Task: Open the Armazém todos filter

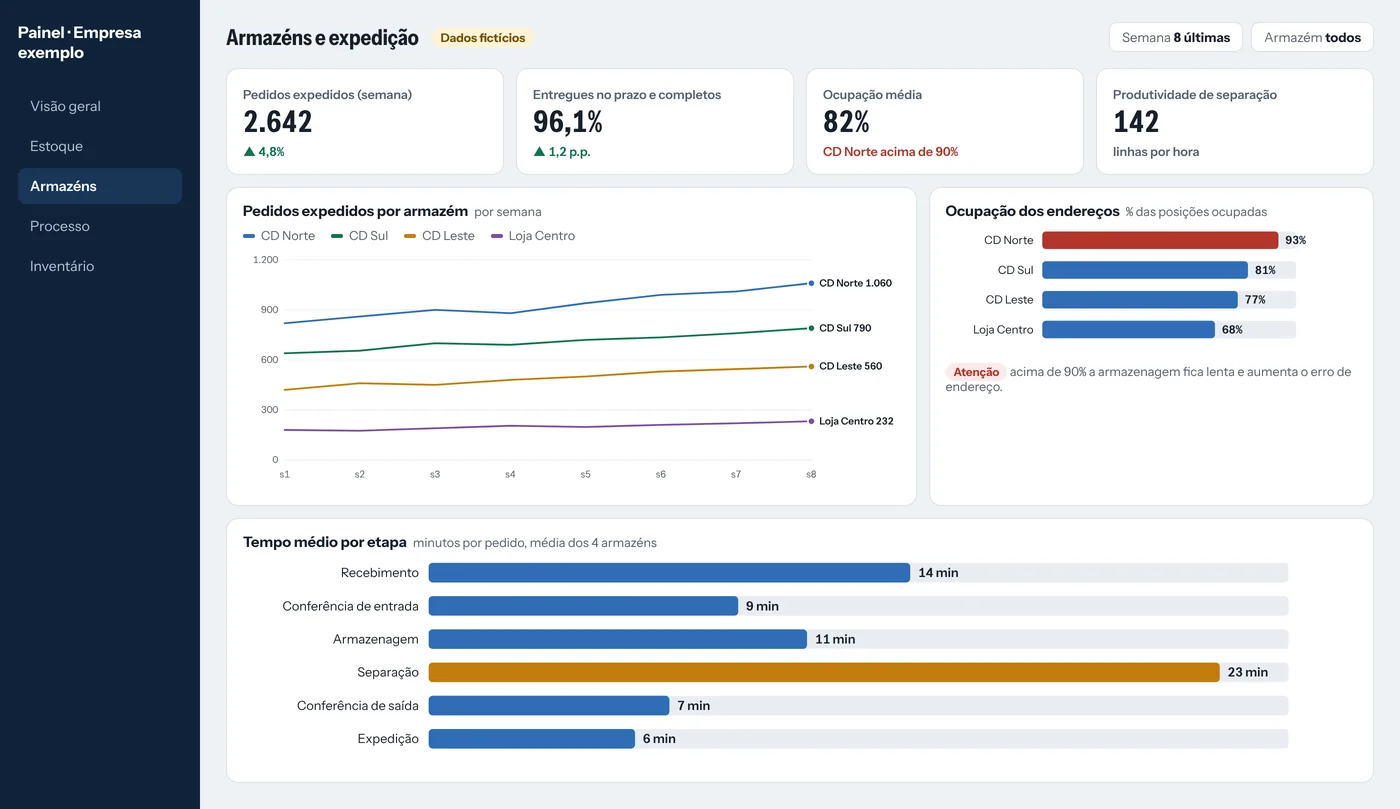Action: tap(1312, 37)
